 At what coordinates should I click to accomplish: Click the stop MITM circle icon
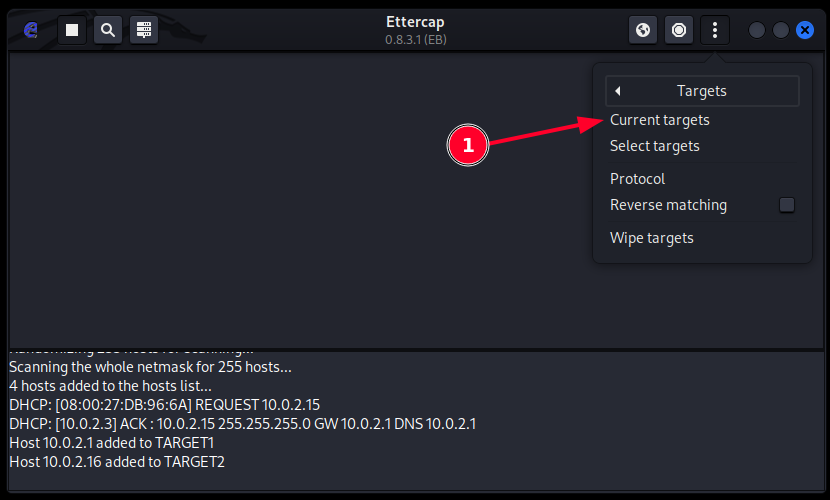click(679, 30)
